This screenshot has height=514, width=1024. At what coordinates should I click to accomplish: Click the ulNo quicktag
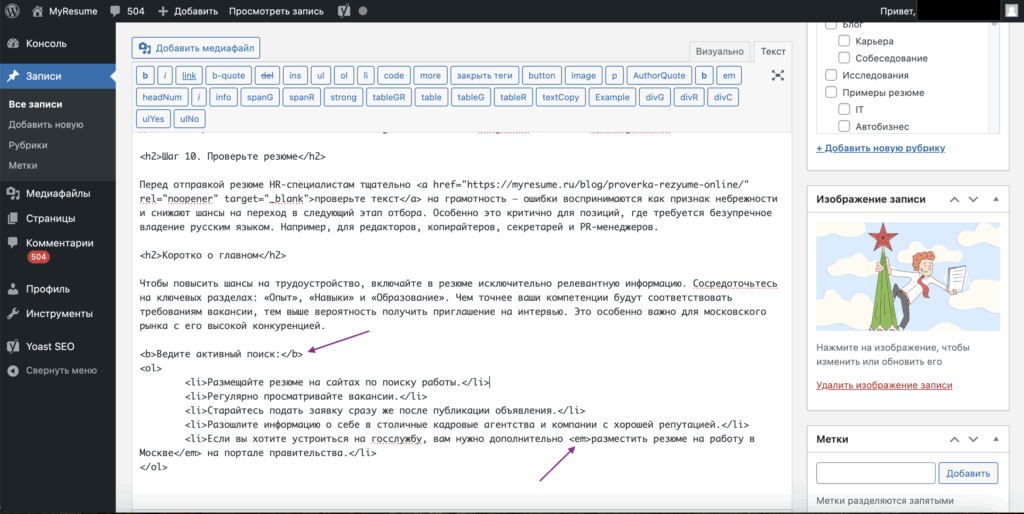(189, 119)
